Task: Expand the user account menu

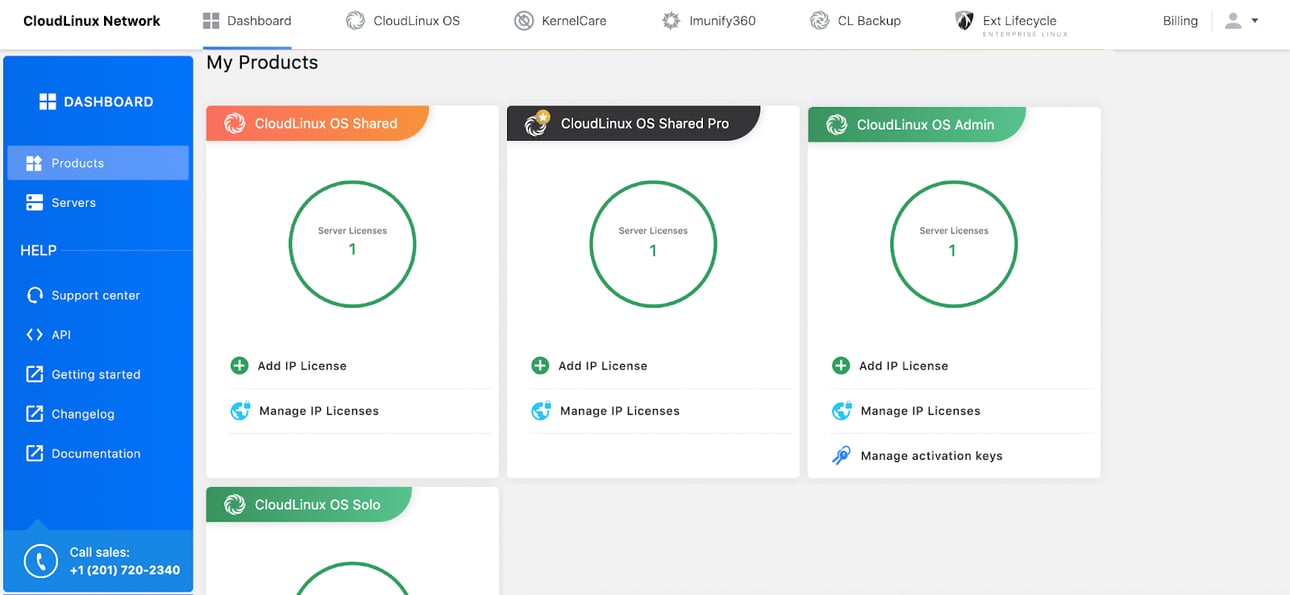Action: coord(1240,20)
